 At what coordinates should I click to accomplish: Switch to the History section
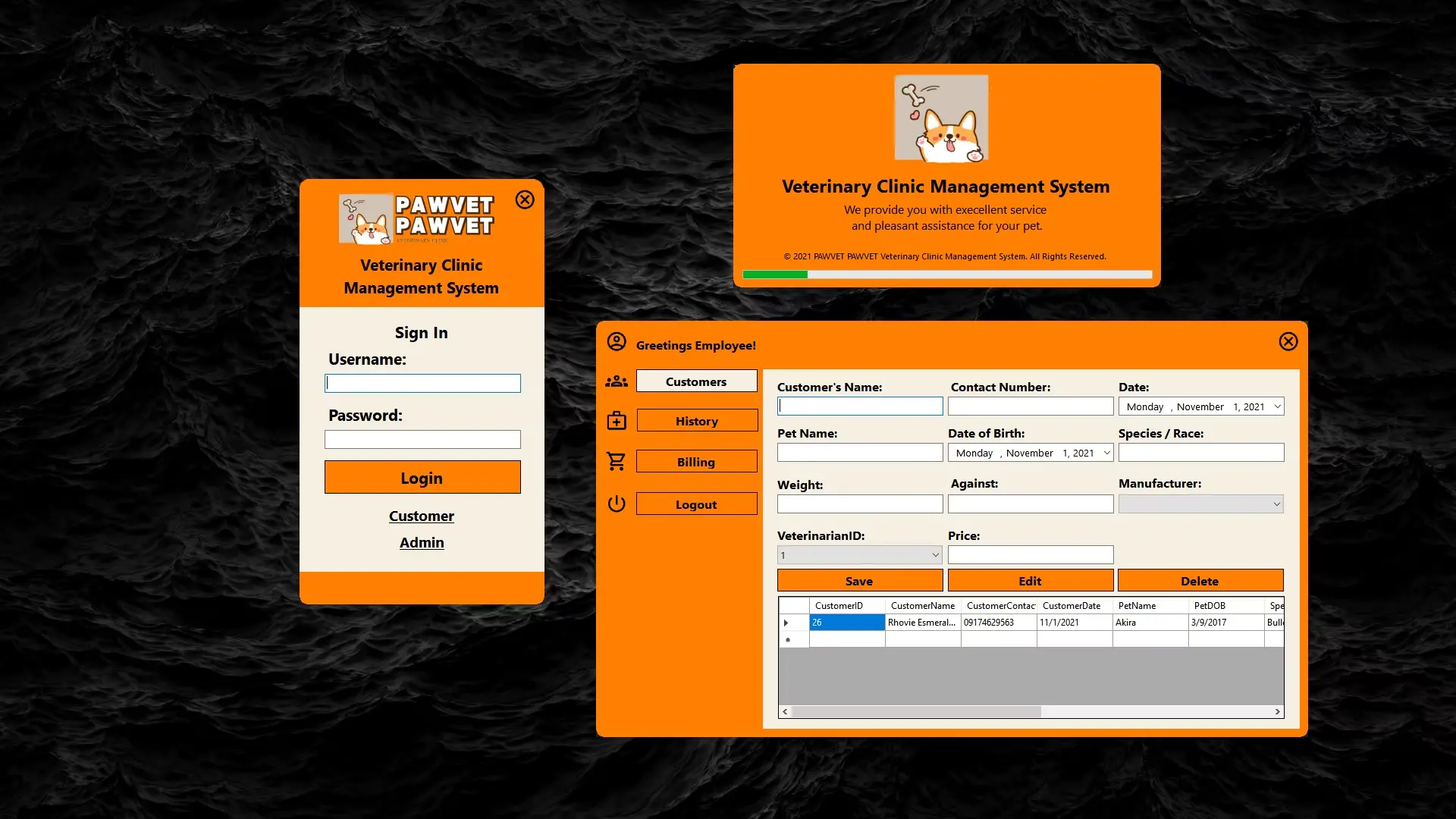(x=696, y=420)
